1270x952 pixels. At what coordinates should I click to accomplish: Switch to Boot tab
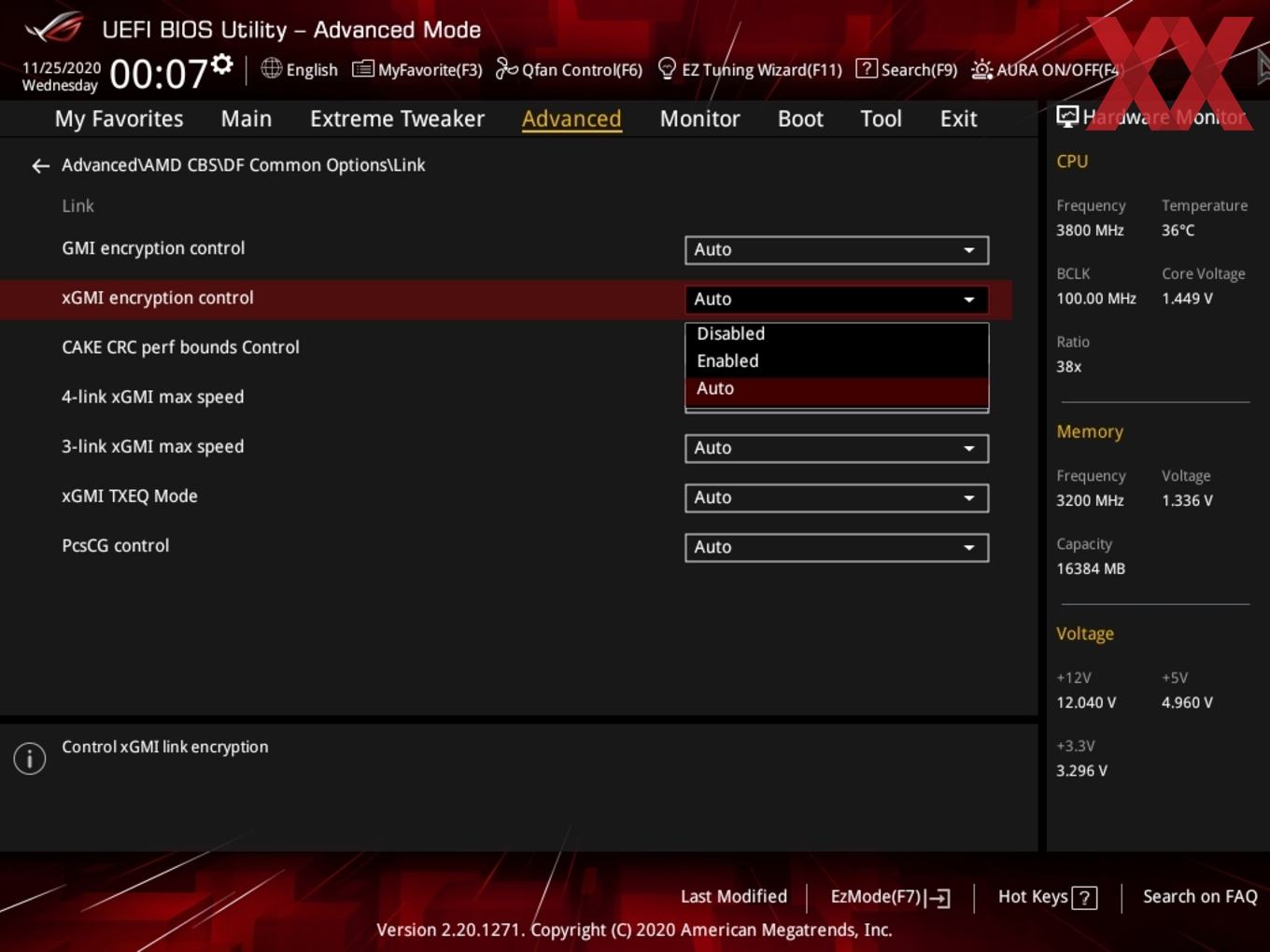pyautogui.click(x=800, y=119)
